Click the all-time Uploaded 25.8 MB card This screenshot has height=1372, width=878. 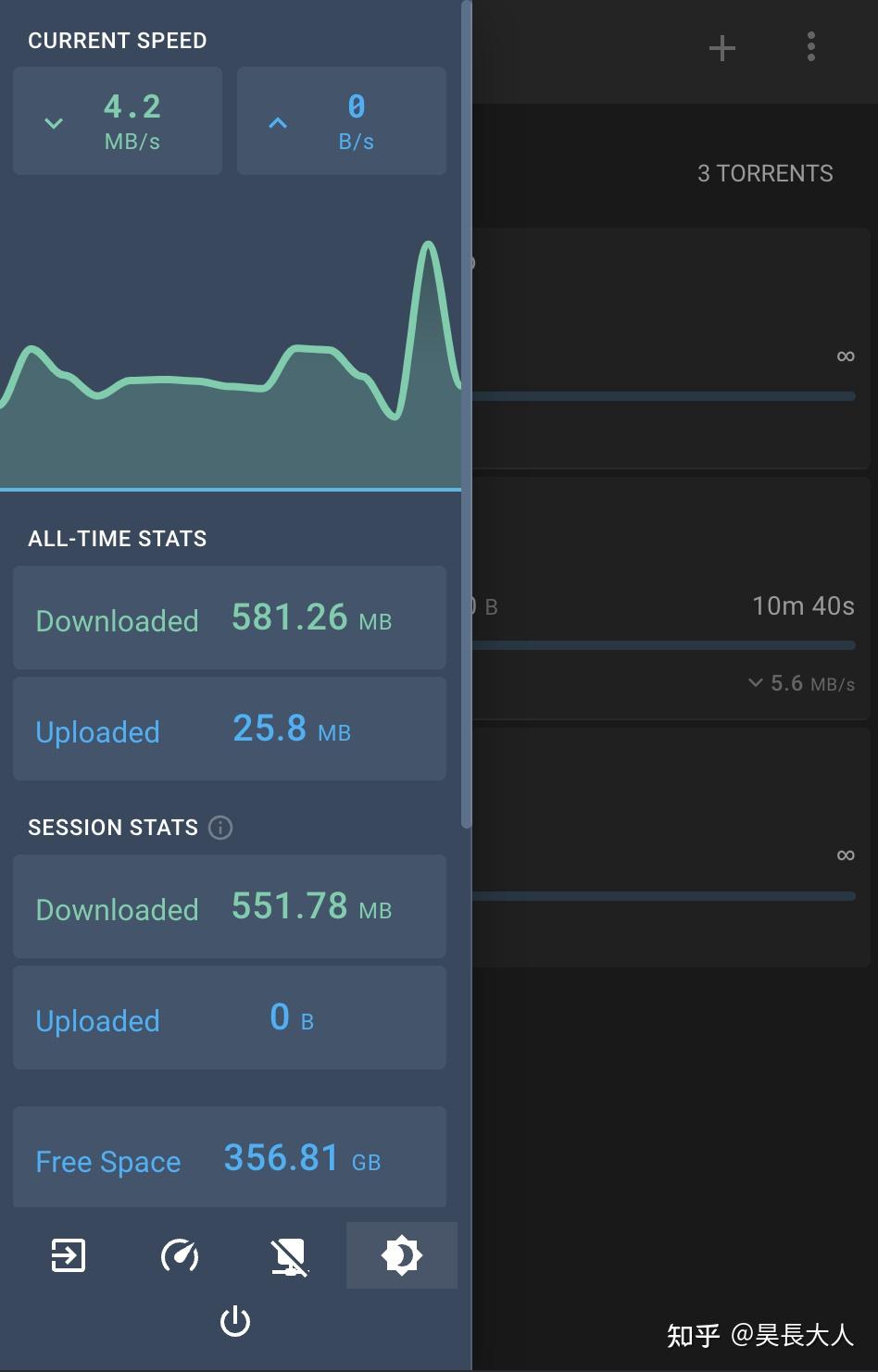point(230,729)
